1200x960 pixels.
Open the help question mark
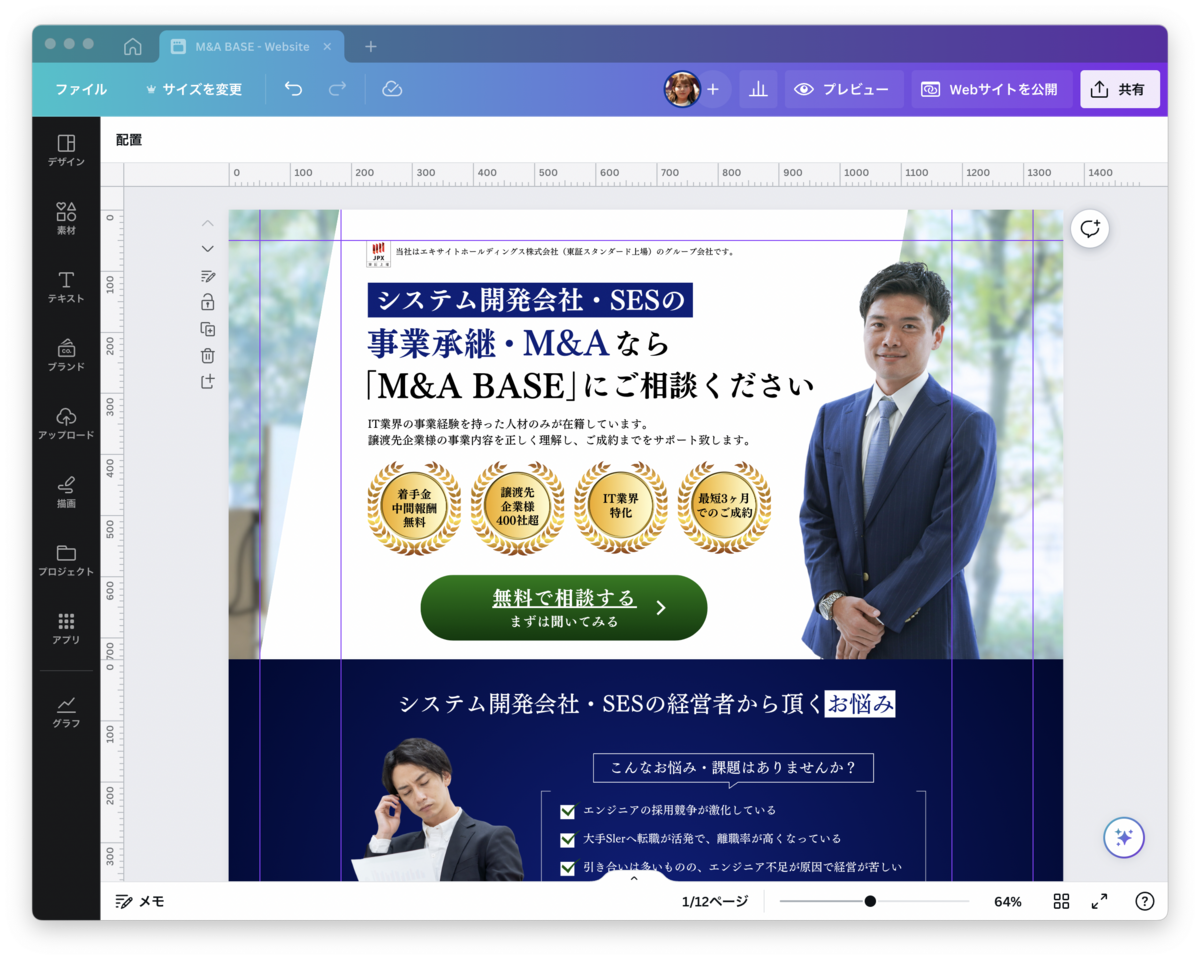point(1145,901)
